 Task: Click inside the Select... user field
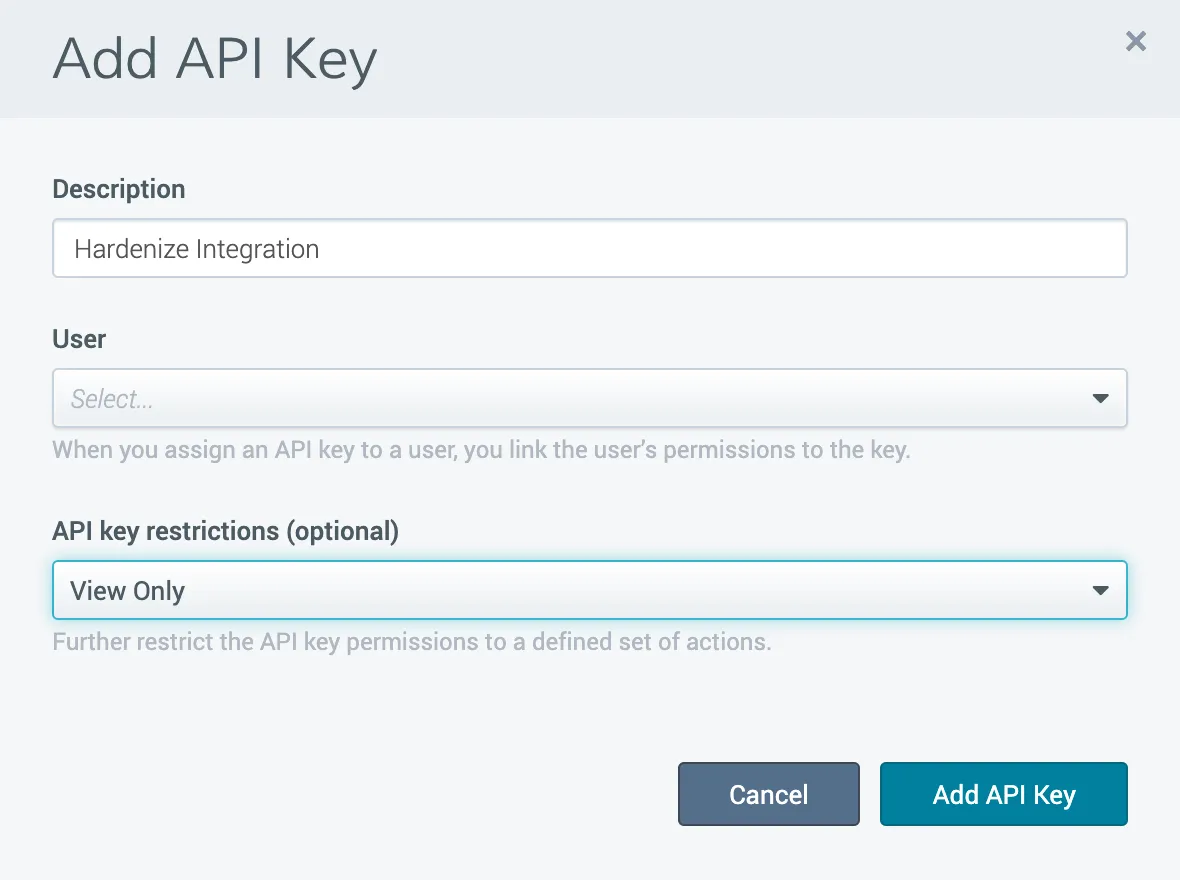(x=400, y=398)
